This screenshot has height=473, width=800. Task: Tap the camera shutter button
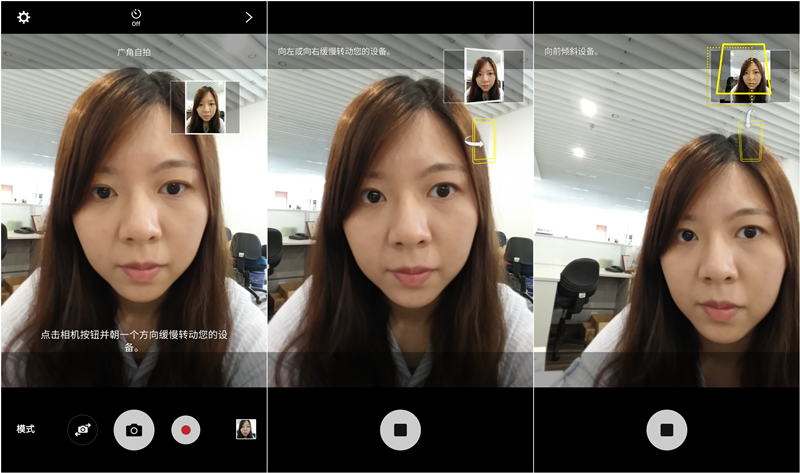tap(134, 430)
